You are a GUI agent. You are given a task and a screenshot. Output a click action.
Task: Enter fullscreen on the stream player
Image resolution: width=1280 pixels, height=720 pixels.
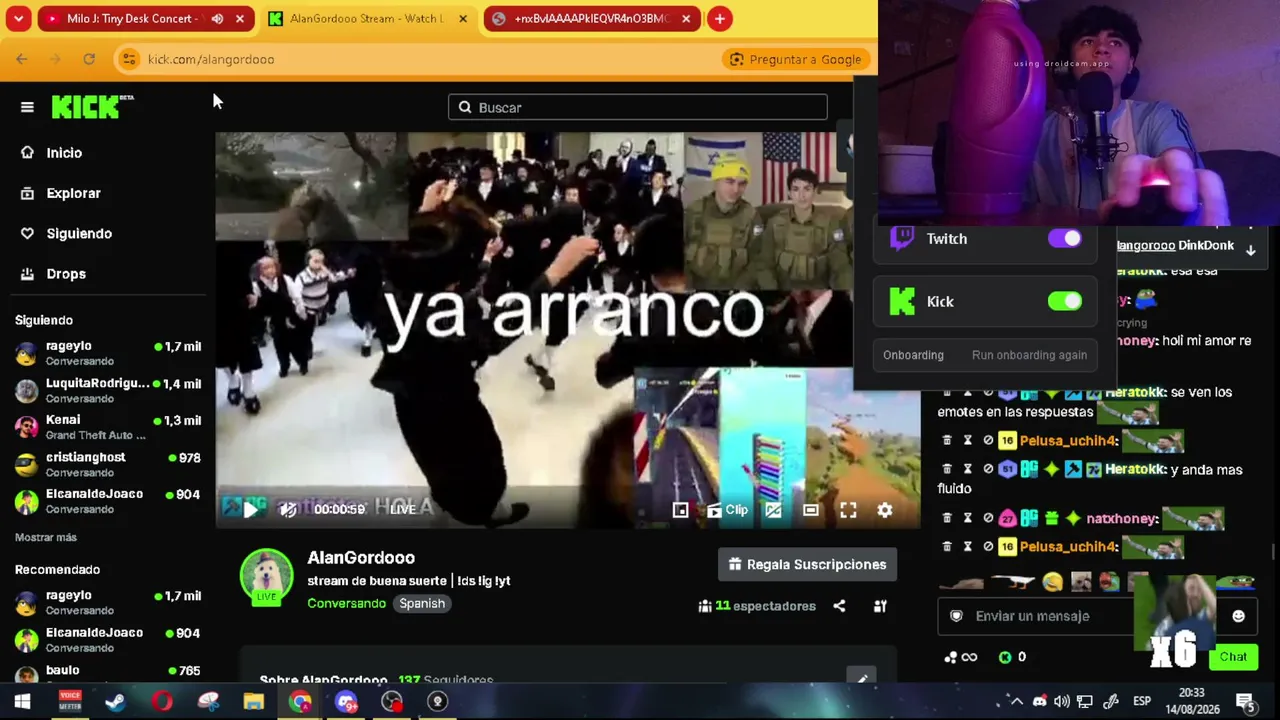(848, 510)
